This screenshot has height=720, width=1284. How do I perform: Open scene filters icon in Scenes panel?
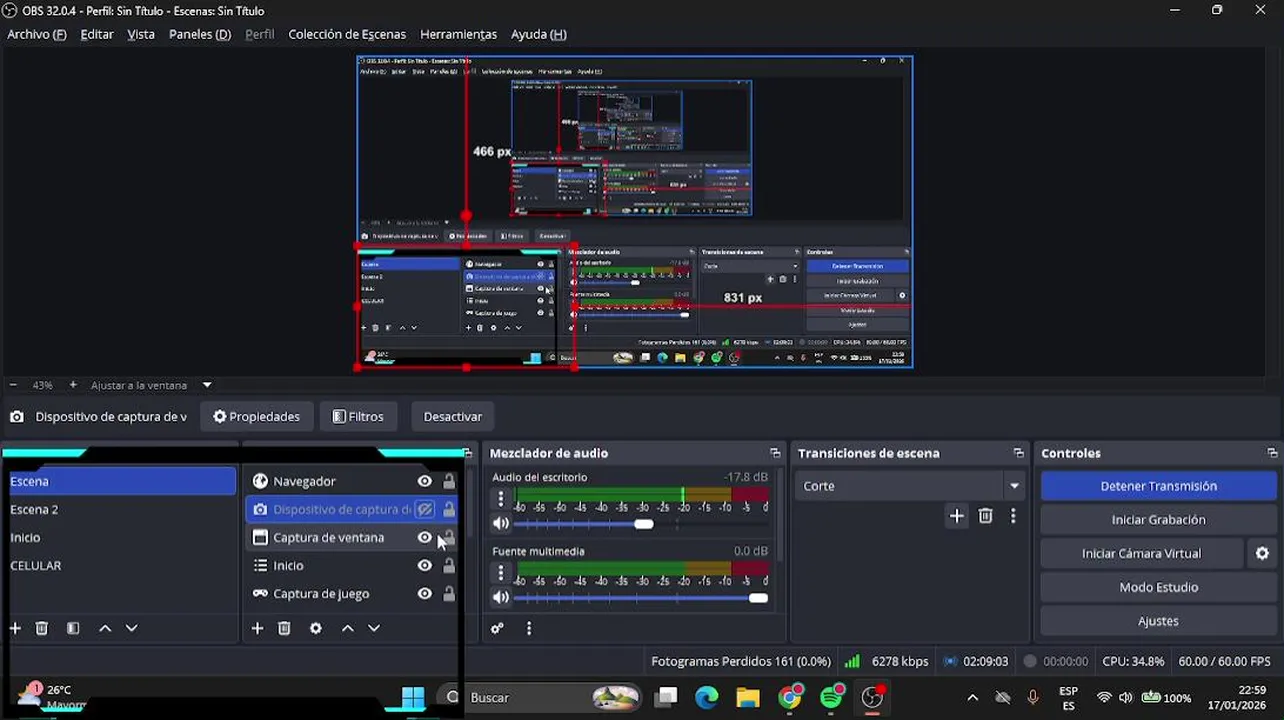click(73, 628)
